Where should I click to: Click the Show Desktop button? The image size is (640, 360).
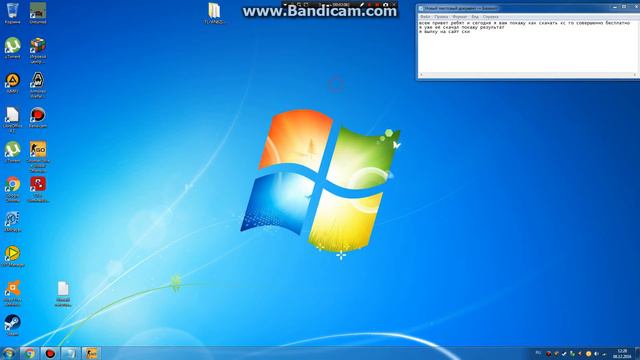pyautogui.click(x=637, y=353)
